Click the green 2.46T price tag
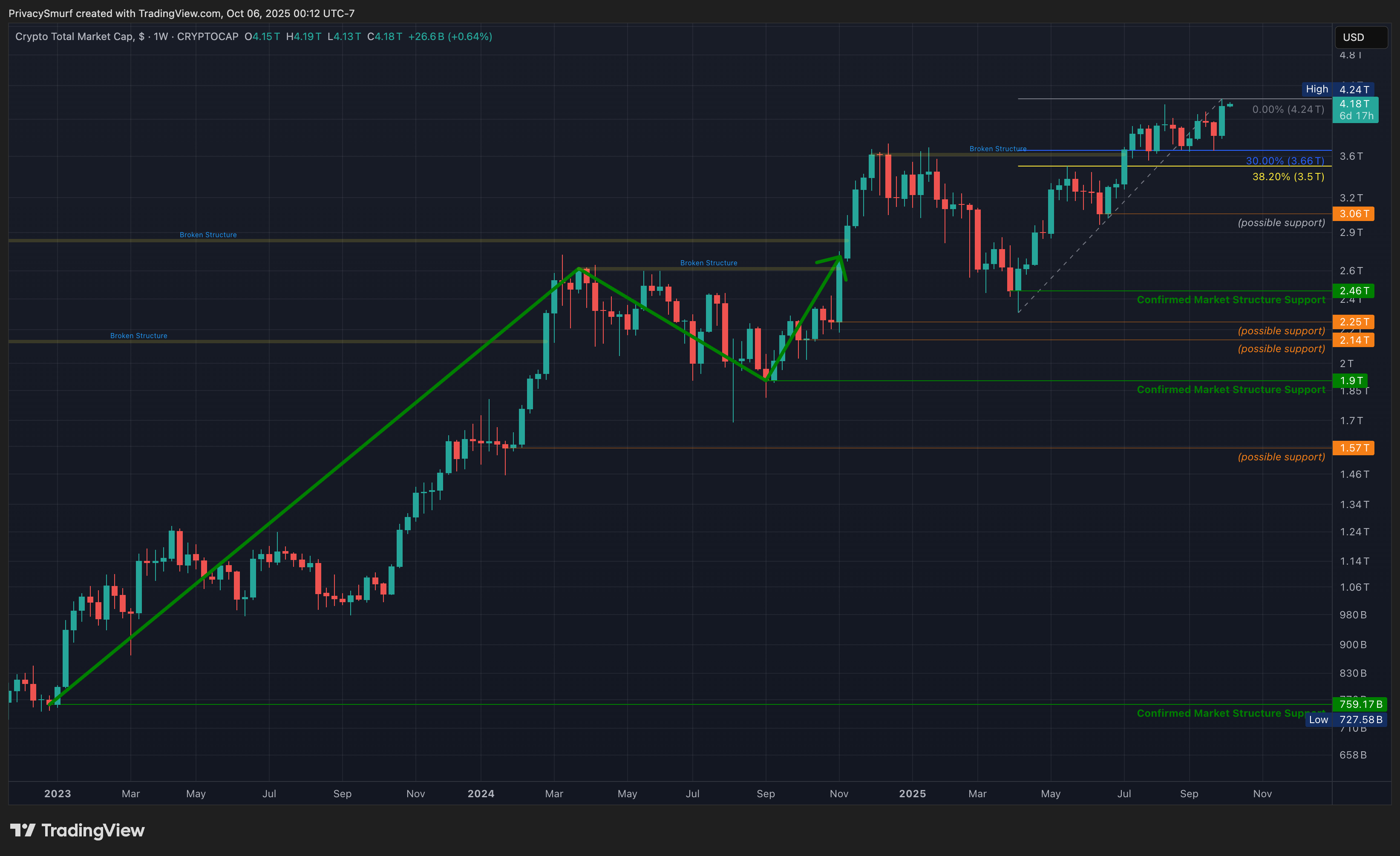Viewport: 1400px width, 856px height. [x=1353, y=291]
